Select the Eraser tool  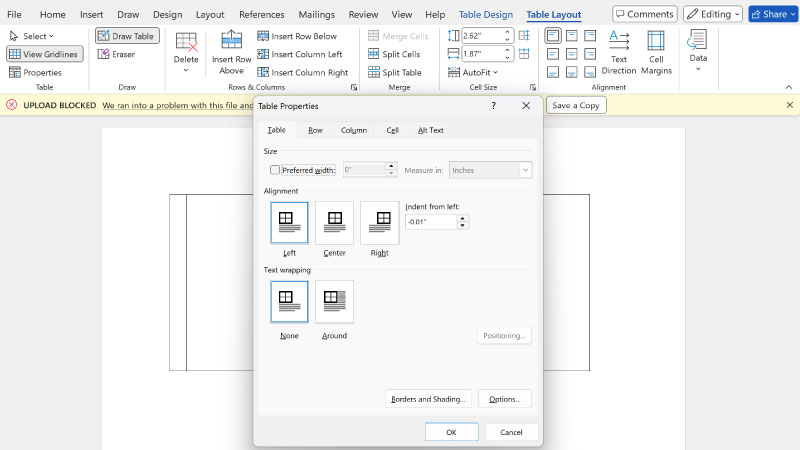pos(117,54)
